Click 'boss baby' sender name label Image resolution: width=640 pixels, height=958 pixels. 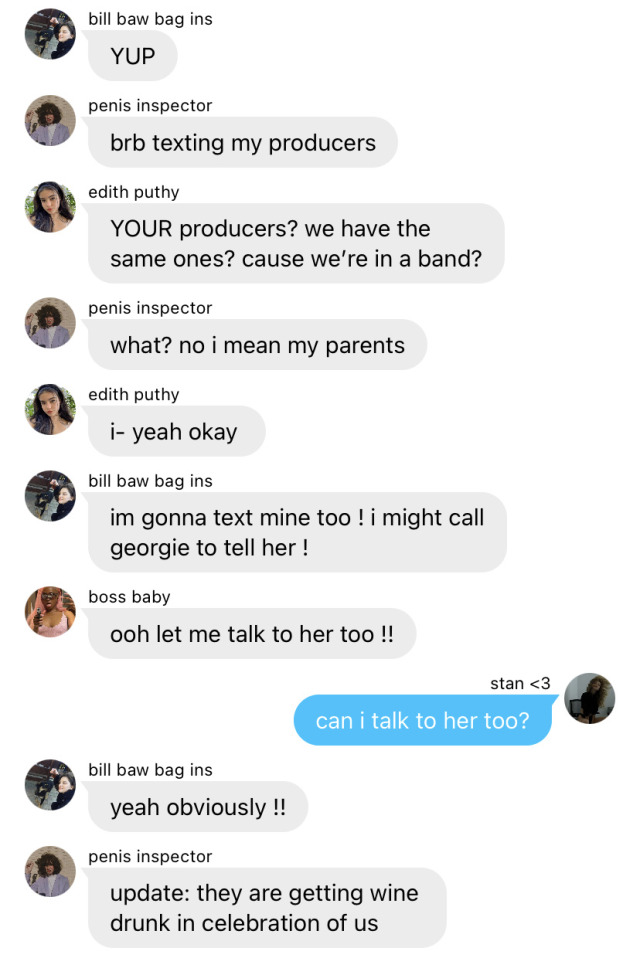129,597
